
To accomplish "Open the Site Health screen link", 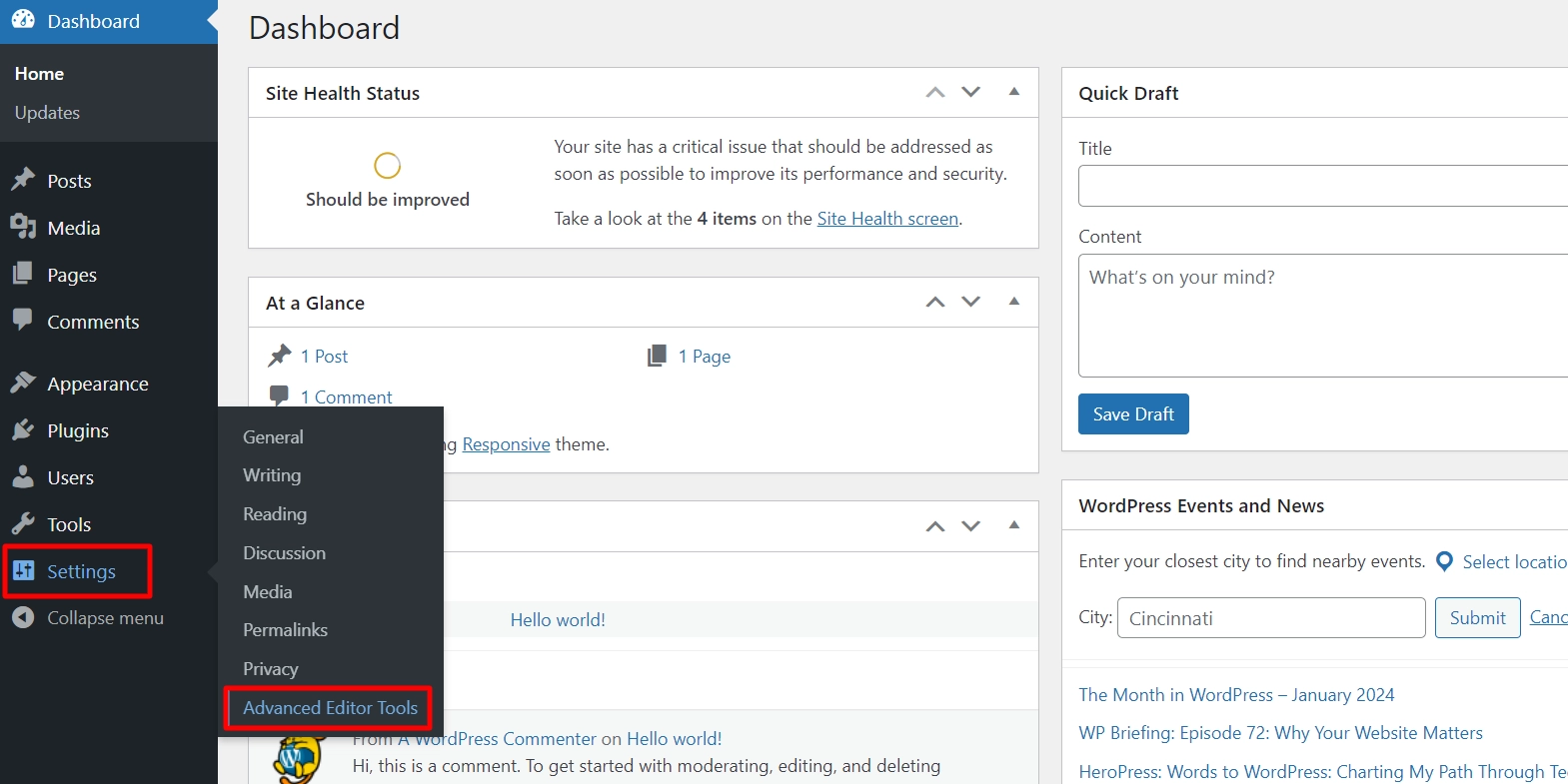I will [x=887, y=219].
